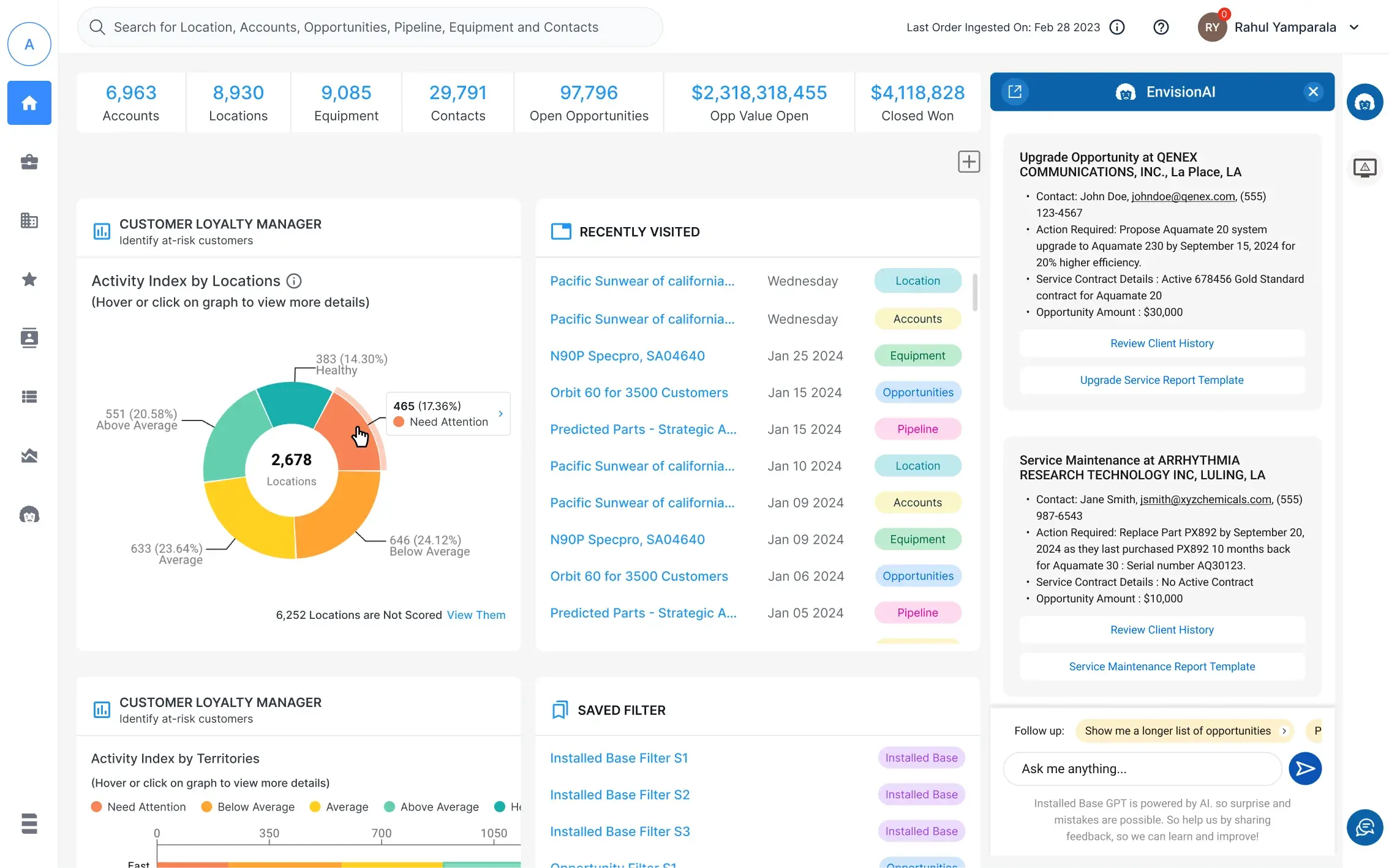This screenshot has height=868, width=1389.
Task: Toggle Below Average legend in Territories chart
Action: (248, 807)
